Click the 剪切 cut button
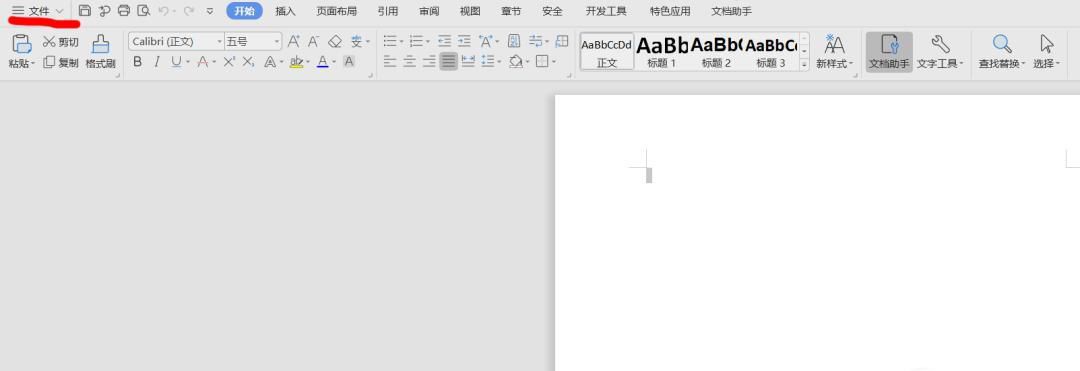 61,42
